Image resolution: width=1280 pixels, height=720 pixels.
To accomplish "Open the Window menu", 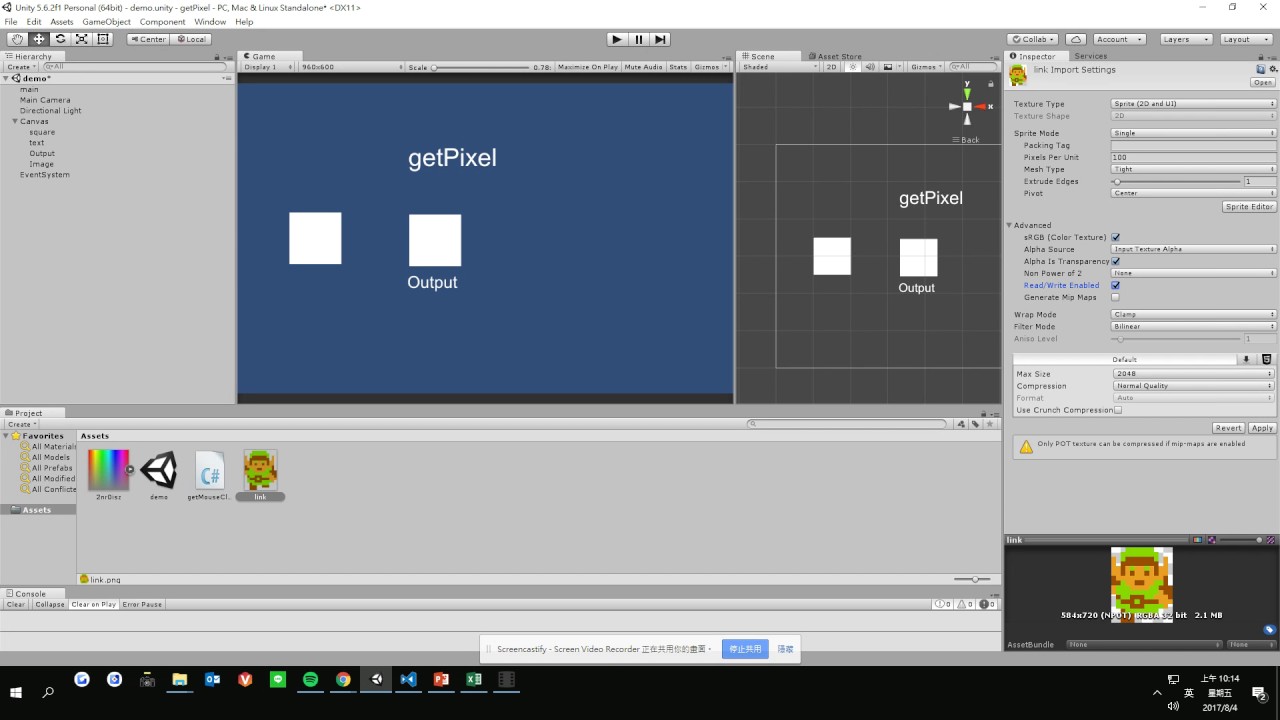I will point(210,22).
